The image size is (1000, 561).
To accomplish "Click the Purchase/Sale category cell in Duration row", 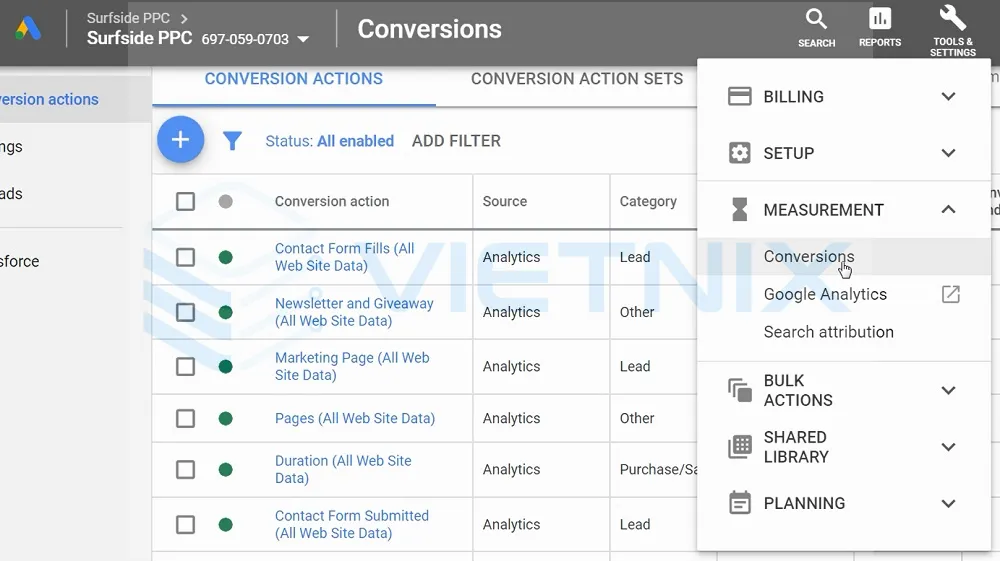I will pyautogui.click(x=659, y=470).
